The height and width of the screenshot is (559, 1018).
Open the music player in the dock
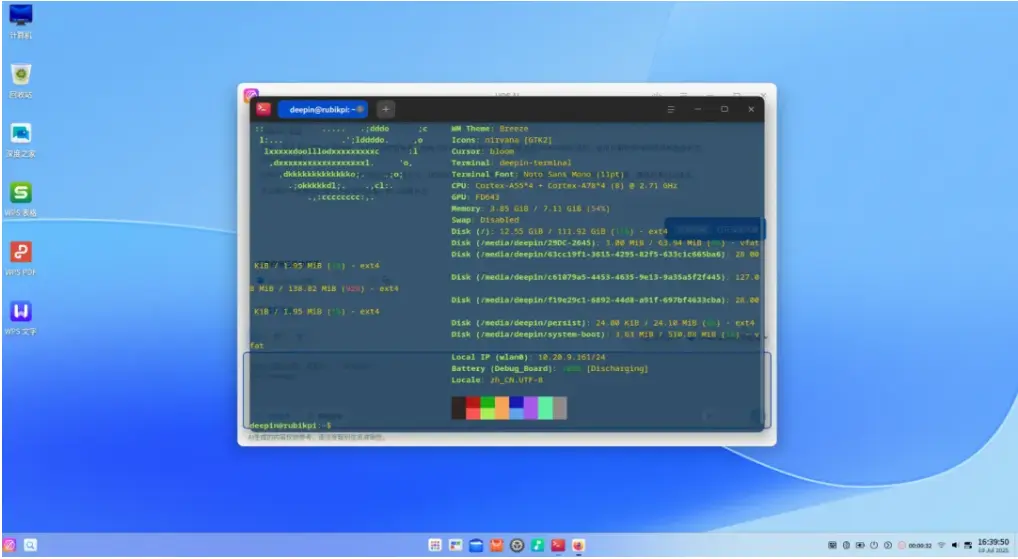(x=538, y=545)
